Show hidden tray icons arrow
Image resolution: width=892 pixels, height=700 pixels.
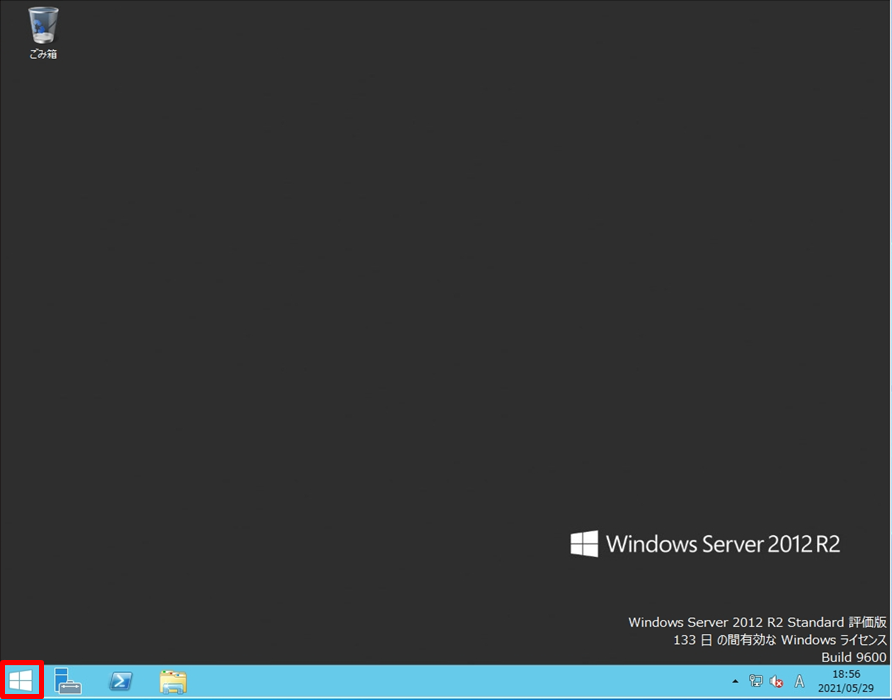(x=735, y=681)
